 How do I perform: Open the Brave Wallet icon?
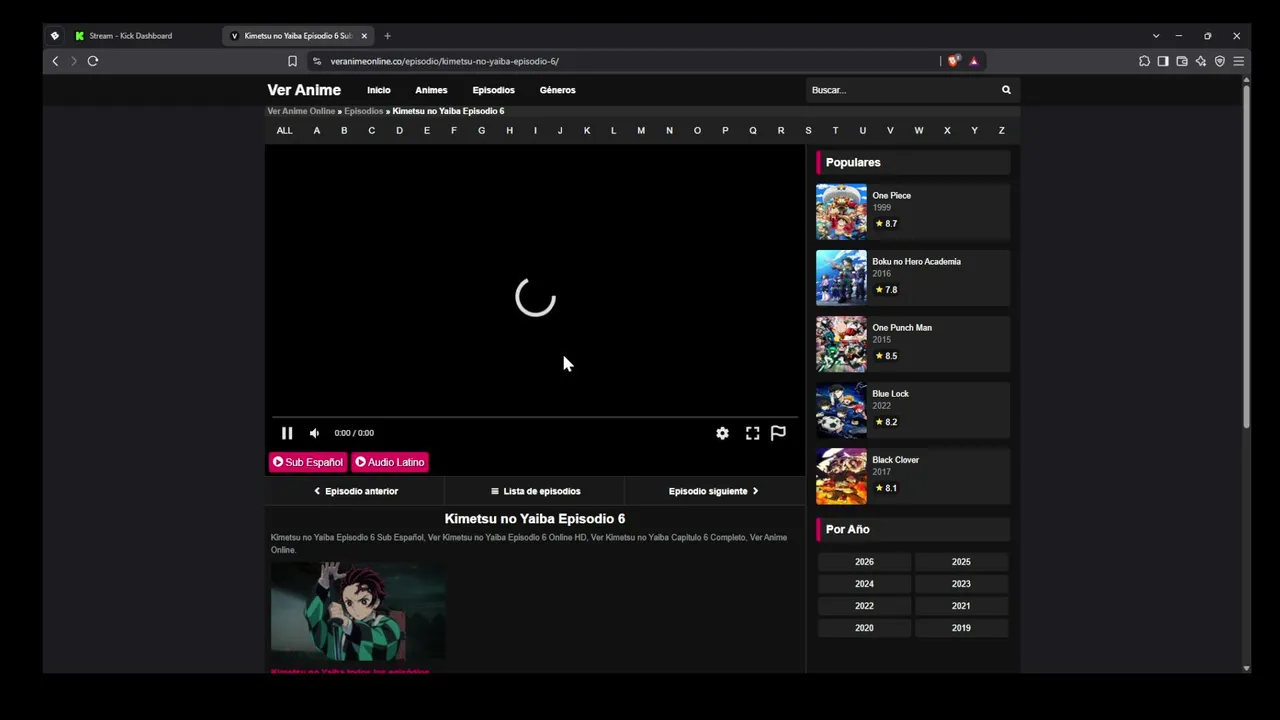[x=1182, y=61]
